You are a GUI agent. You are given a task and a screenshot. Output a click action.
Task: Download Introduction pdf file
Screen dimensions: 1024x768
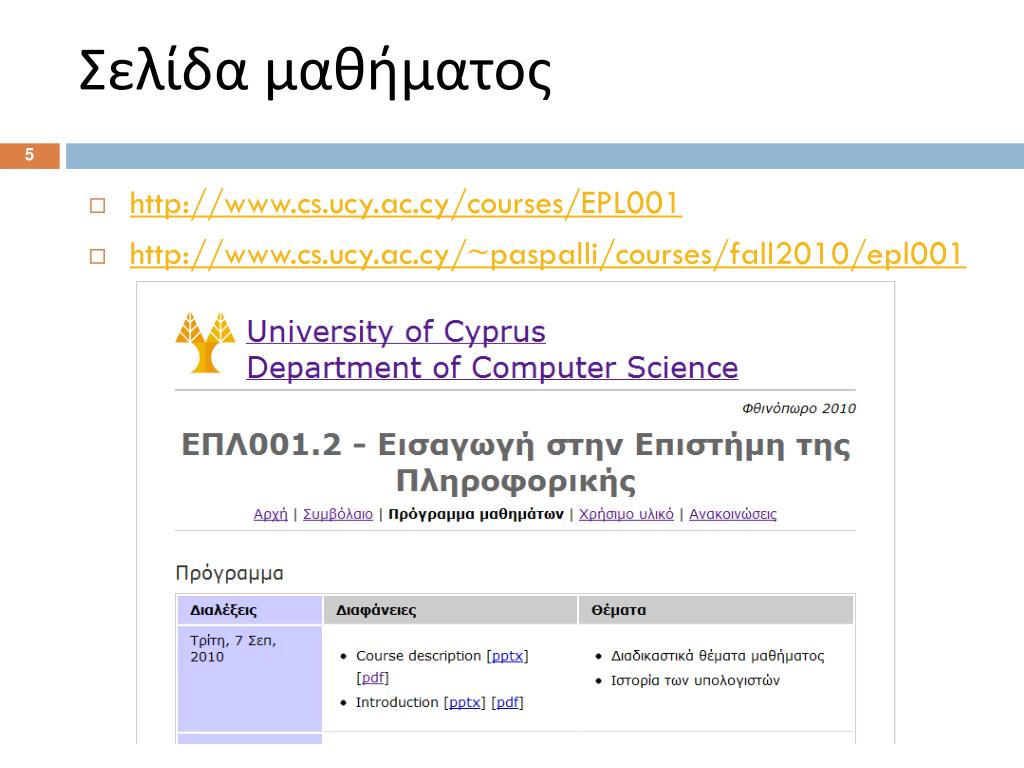pyautogui.click(x=507, y=702)
